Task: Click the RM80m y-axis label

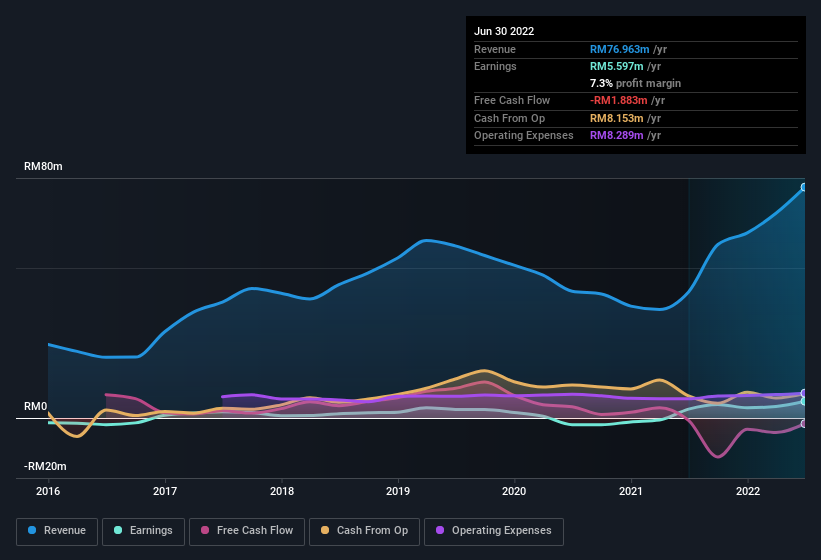Action: click(43, 167)
